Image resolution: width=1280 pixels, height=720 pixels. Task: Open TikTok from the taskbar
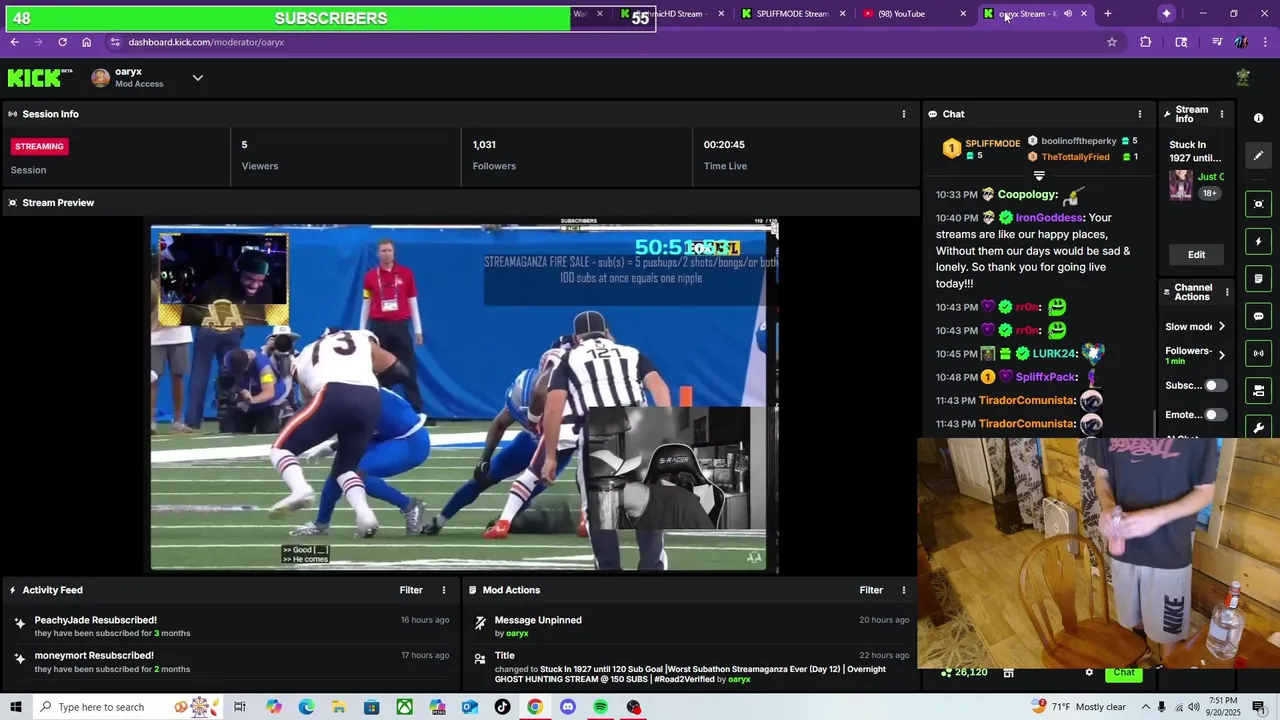(502, 707)
